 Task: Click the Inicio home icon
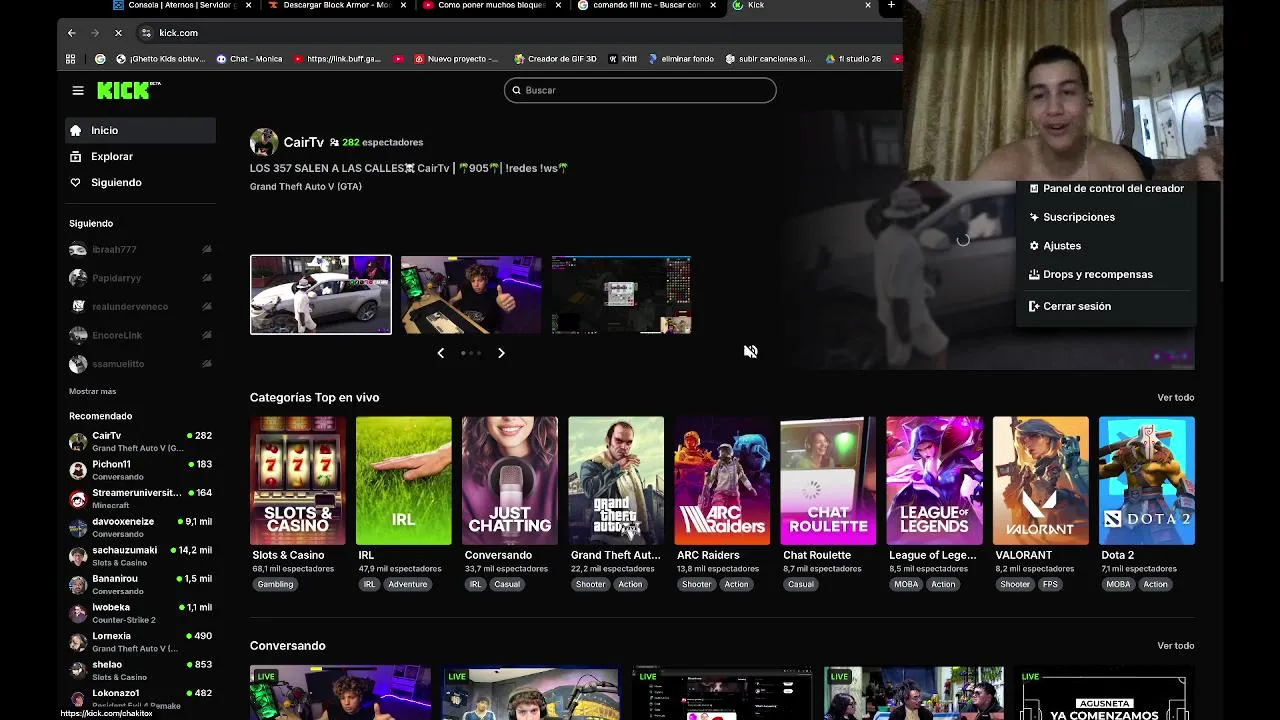click(x=75, y=130)
